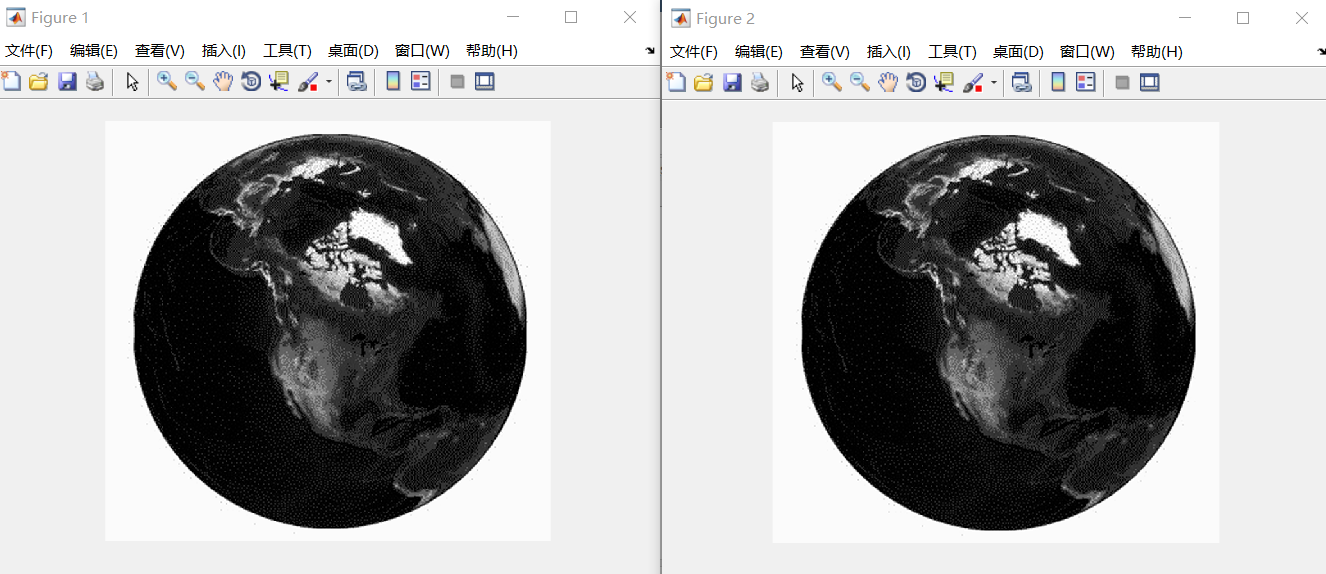The image size is (1326, 574).
Task: Activate Zoom In tool in Figure 2
Action: tap(832, 82)
